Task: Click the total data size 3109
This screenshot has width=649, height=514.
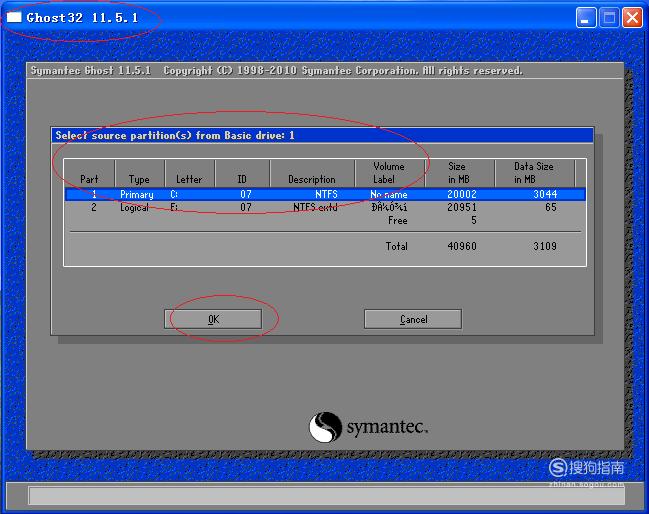Action: coord(545,246)
